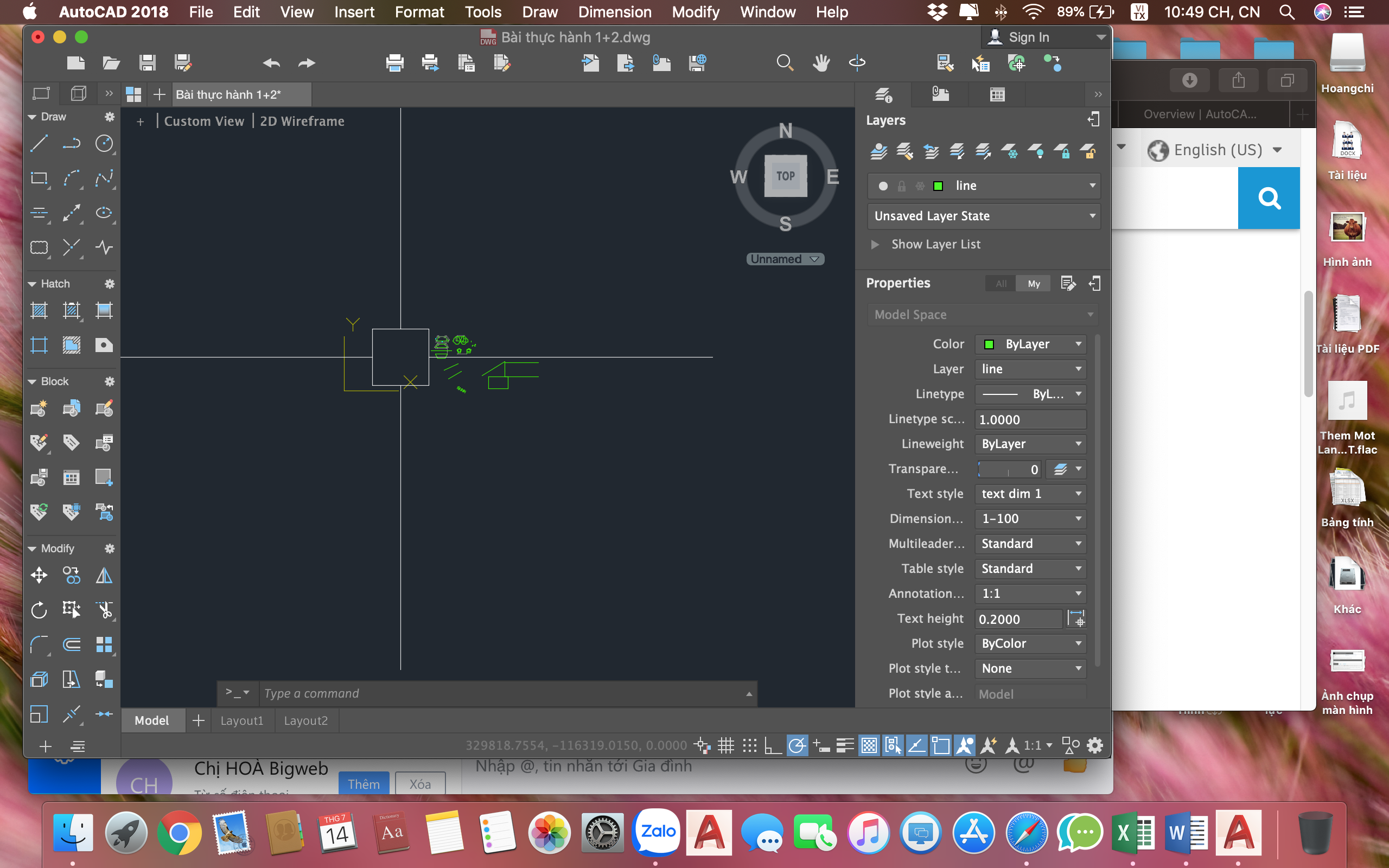Select the Copy tool in Modify panel
Image resolution: width=1389 pixels, height=868 pixels.
[x=72, y=575]
